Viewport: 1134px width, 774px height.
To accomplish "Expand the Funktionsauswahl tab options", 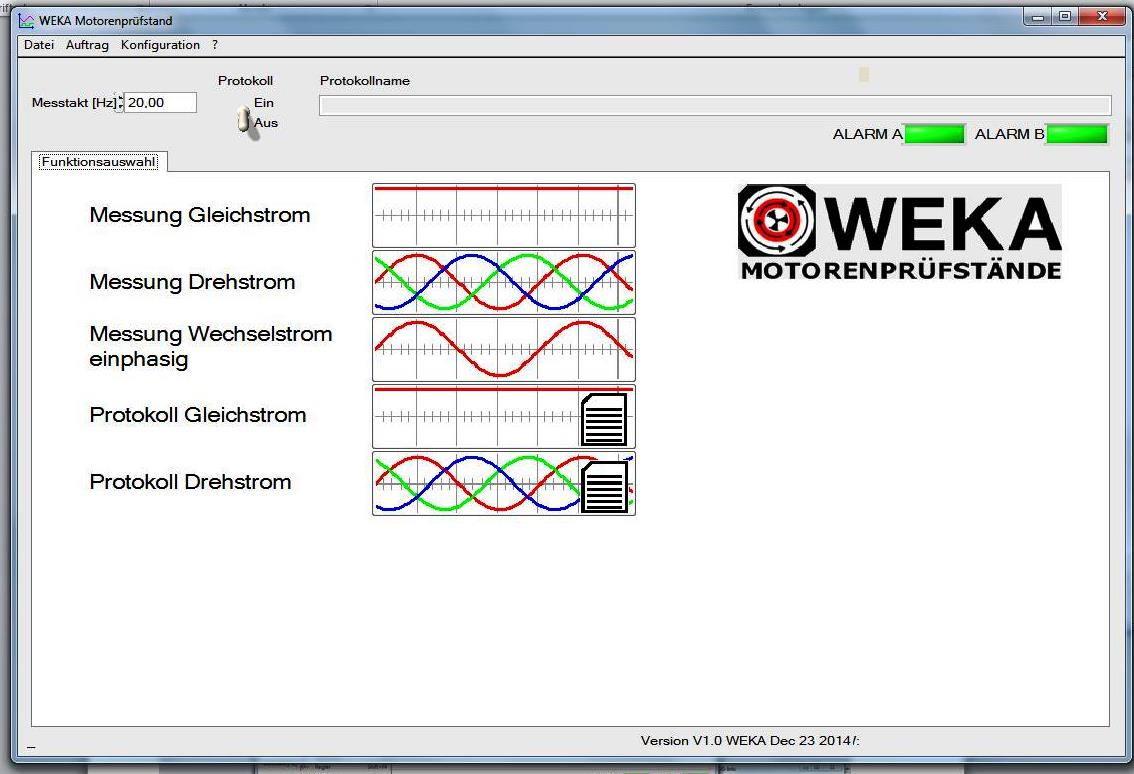I will pyautogui.click(x=99, y=160).
